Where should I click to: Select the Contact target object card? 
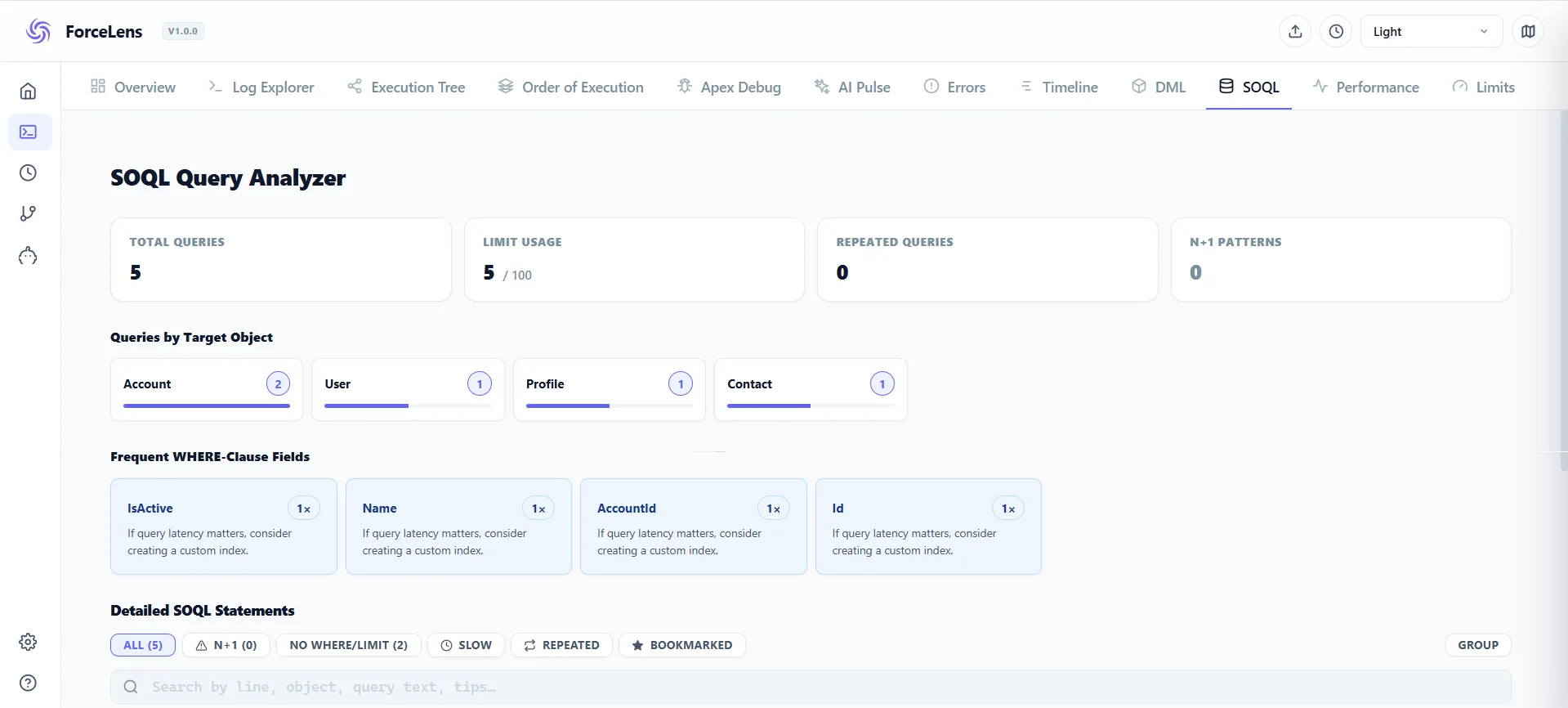pos(811,389)
